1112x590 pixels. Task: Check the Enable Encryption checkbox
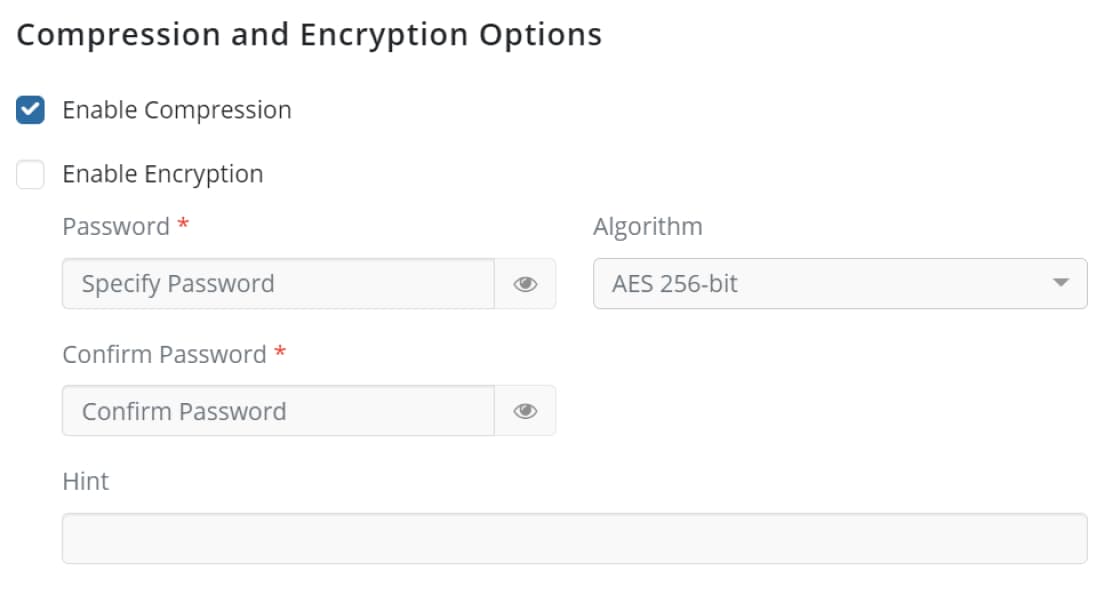tap(31, 174)
